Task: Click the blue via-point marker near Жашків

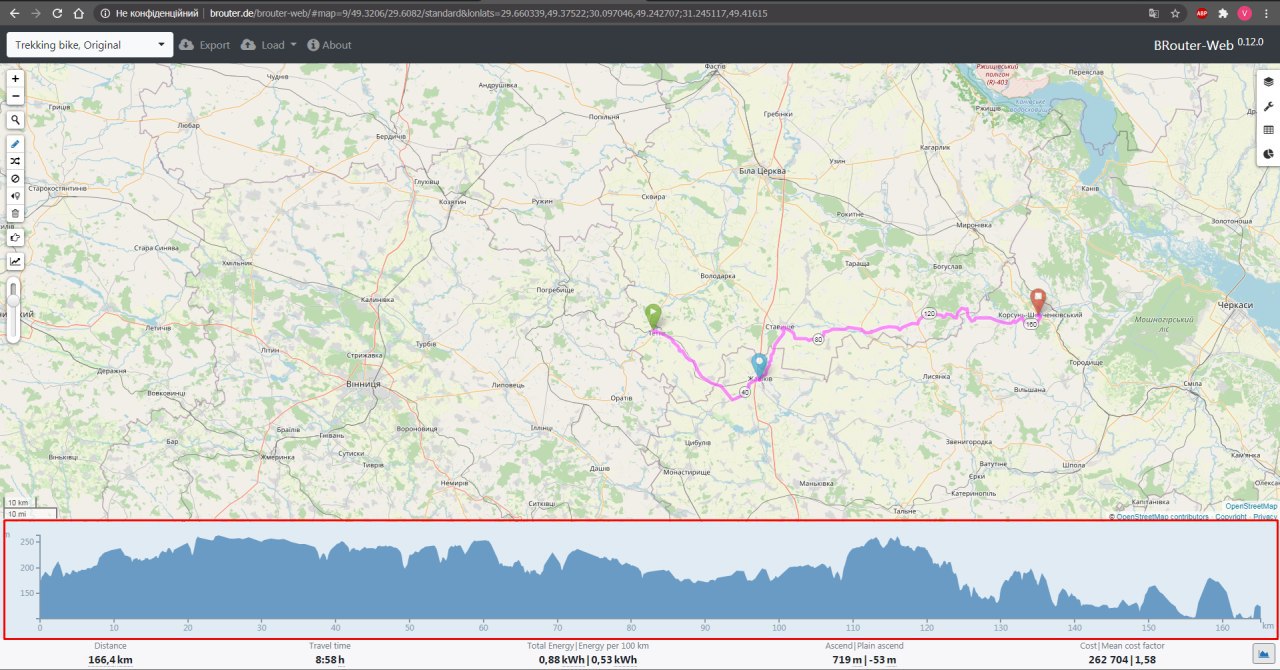Action: coord(759,366)
